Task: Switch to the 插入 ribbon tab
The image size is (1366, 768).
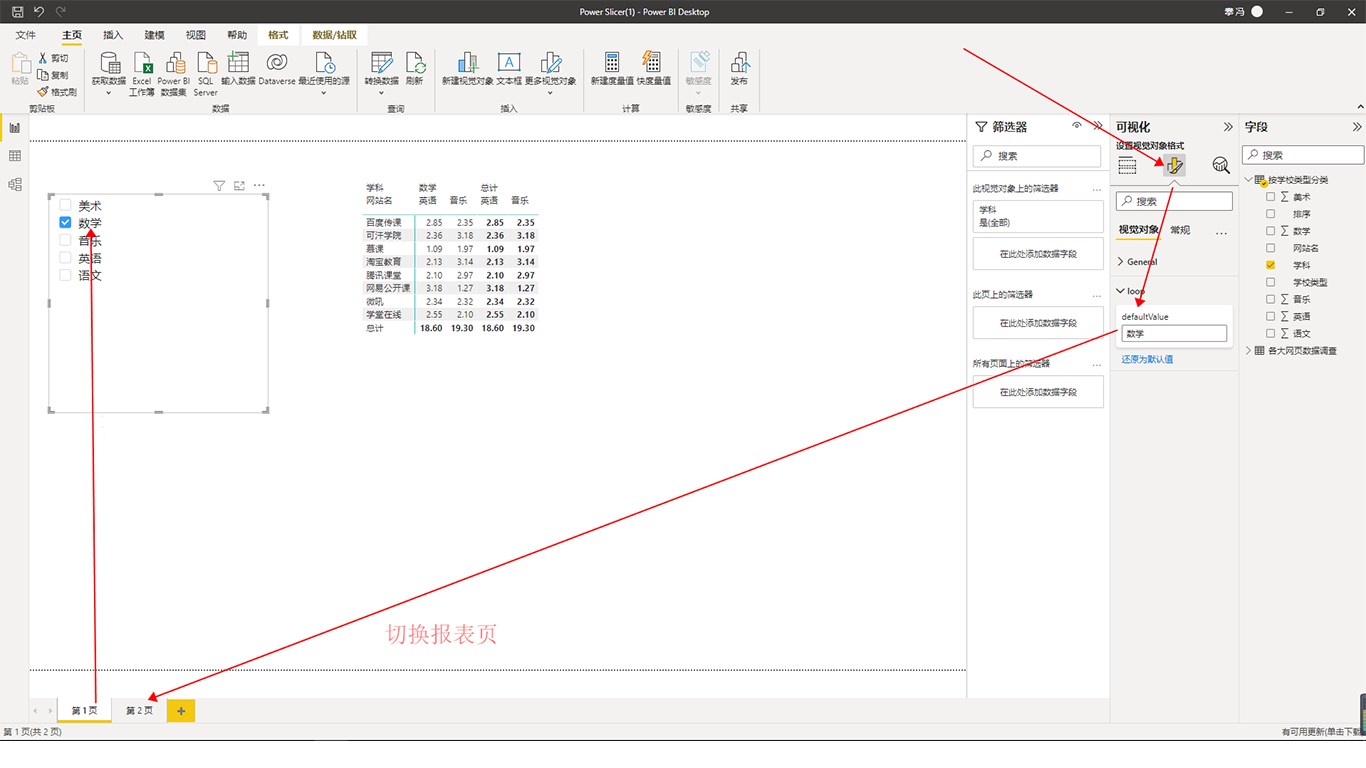Action: pyautogui.click(x=113, y=35)
